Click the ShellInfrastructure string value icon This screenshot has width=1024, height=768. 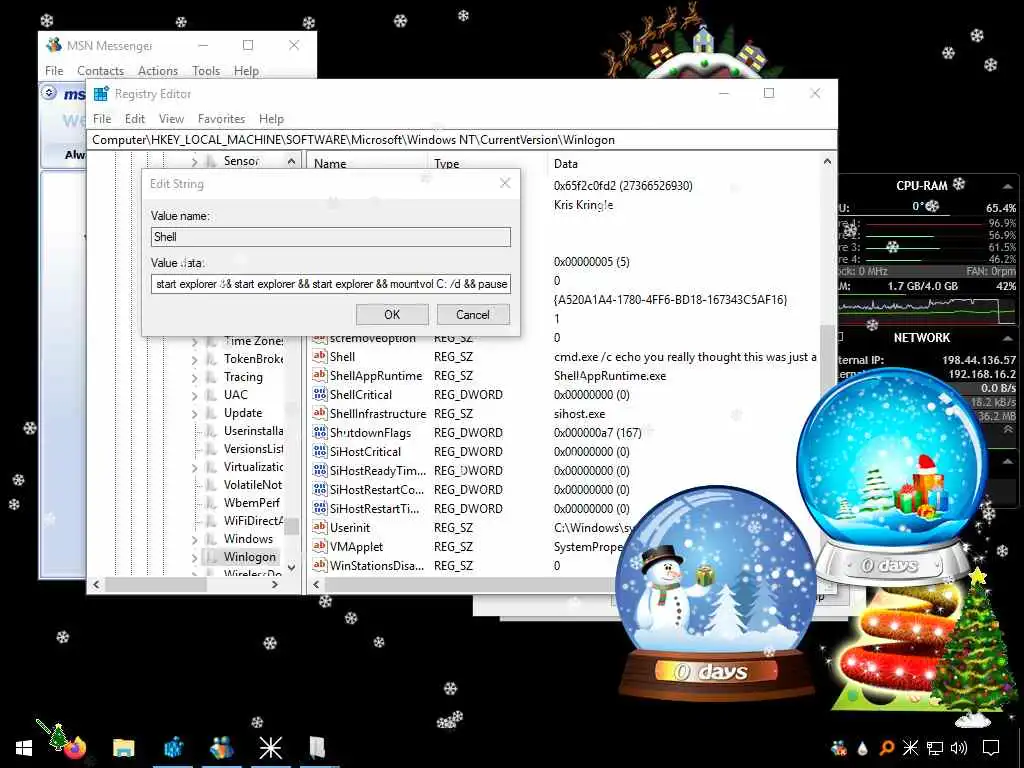click(319, 413)
